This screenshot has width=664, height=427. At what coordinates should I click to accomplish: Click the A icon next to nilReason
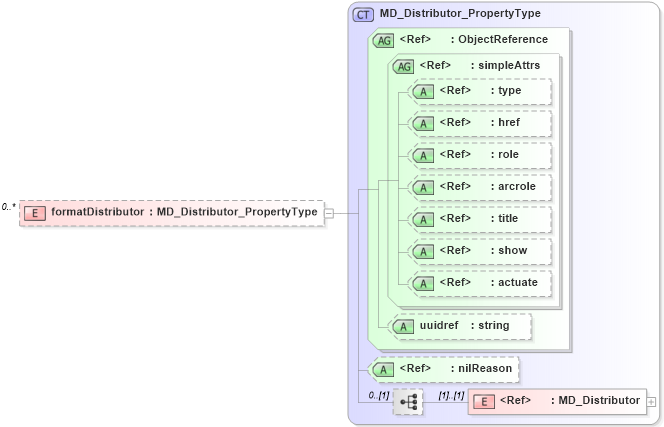[x=383, y=369]
